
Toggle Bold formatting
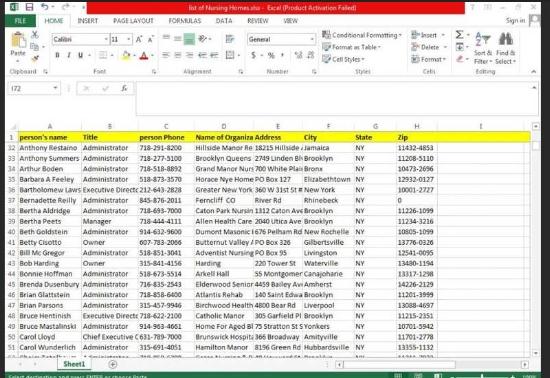[57, 55]
